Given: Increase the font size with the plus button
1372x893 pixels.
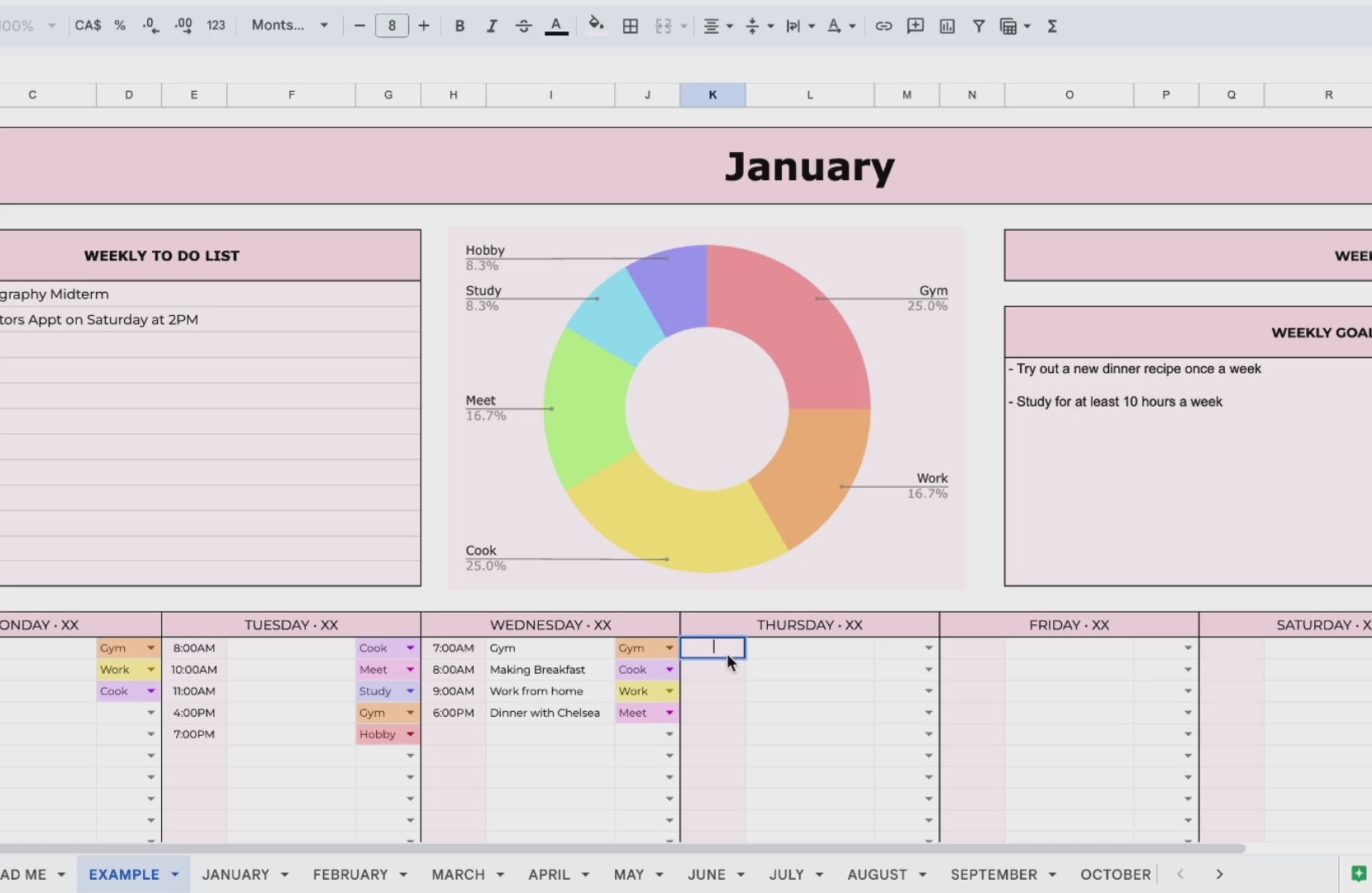Looking at the screenshot, I should [424, 26].
